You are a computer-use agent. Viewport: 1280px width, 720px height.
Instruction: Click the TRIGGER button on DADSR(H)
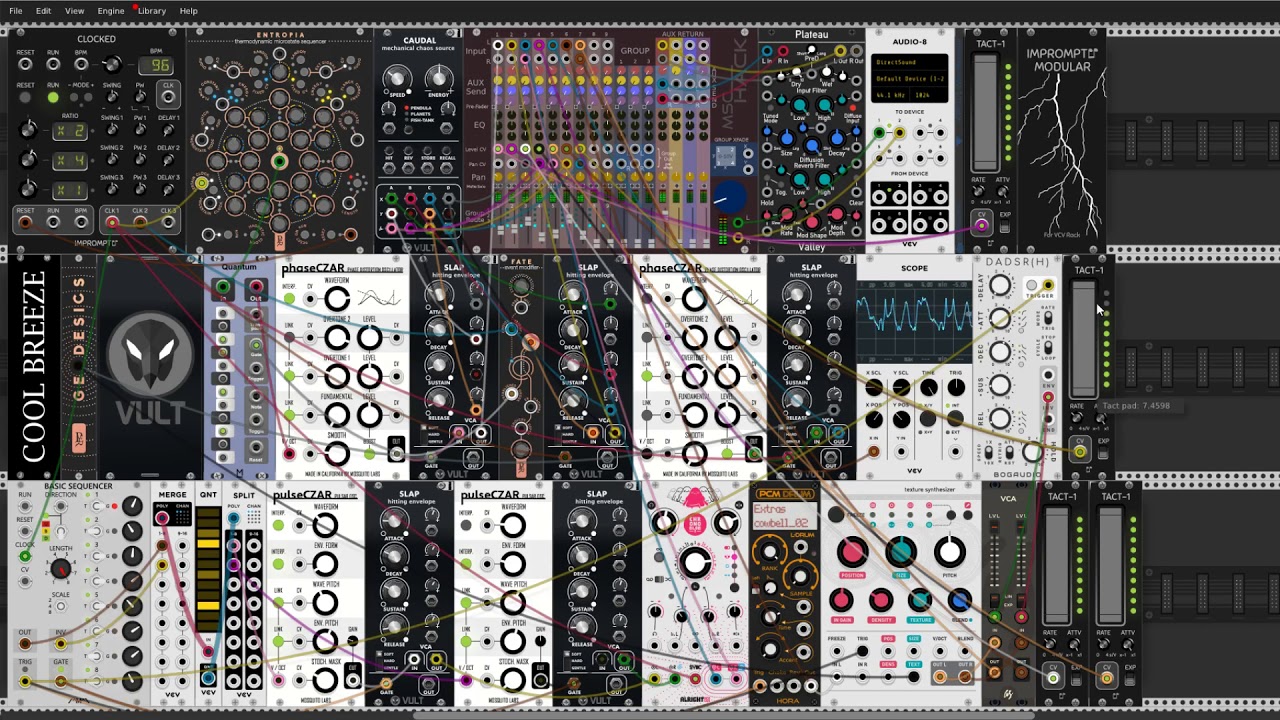point(1031,286)
